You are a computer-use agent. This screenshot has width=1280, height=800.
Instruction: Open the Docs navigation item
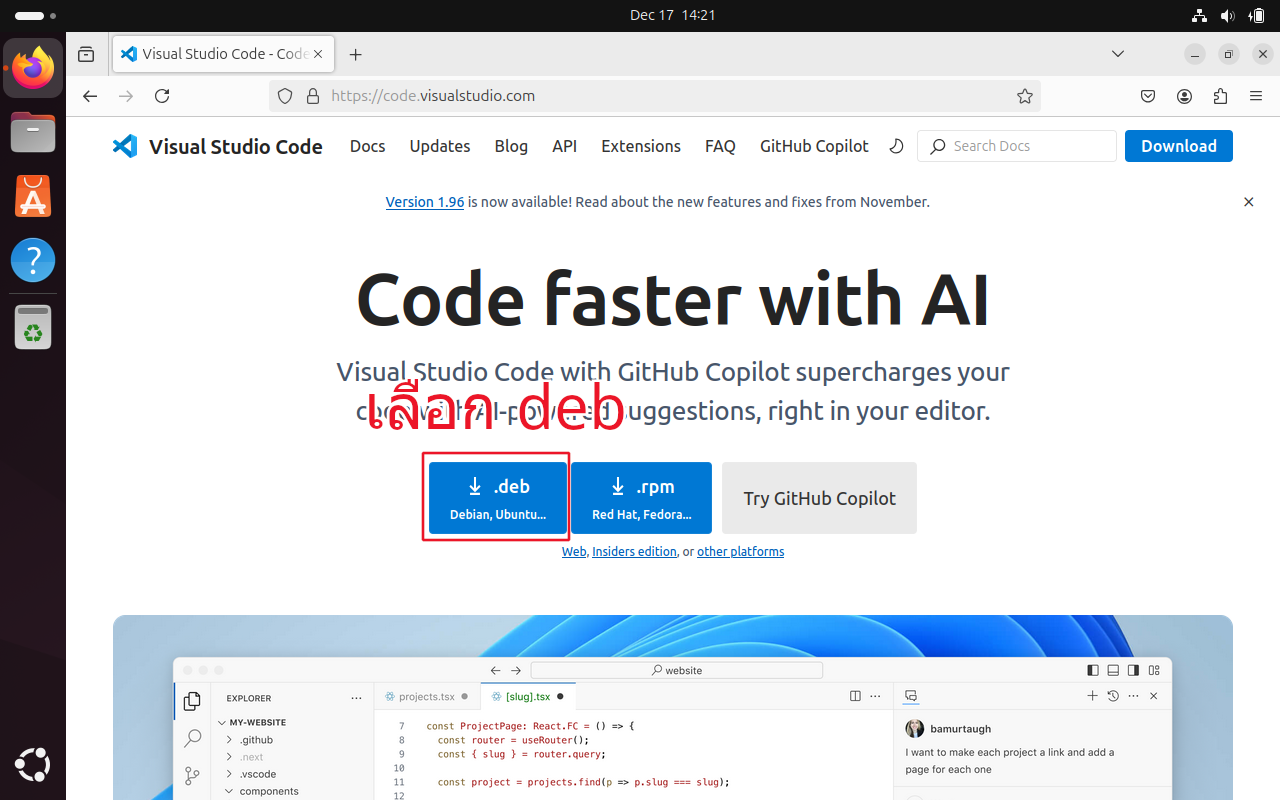(367, 146)
